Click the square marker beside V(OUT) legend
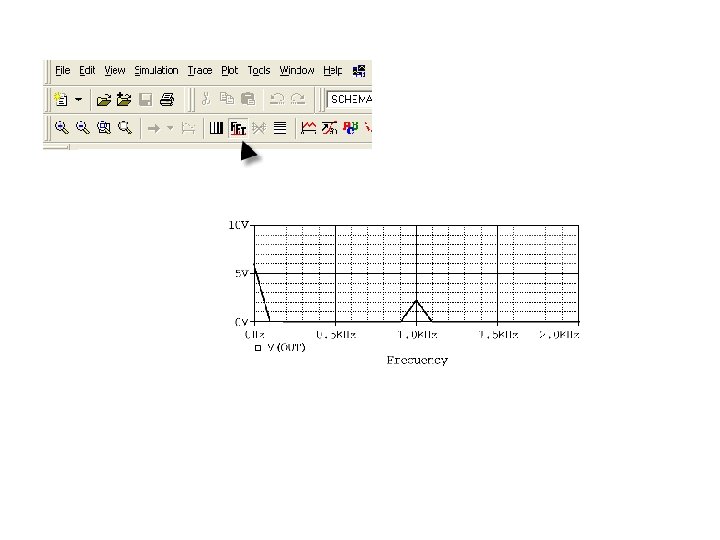 click(258, 348)
